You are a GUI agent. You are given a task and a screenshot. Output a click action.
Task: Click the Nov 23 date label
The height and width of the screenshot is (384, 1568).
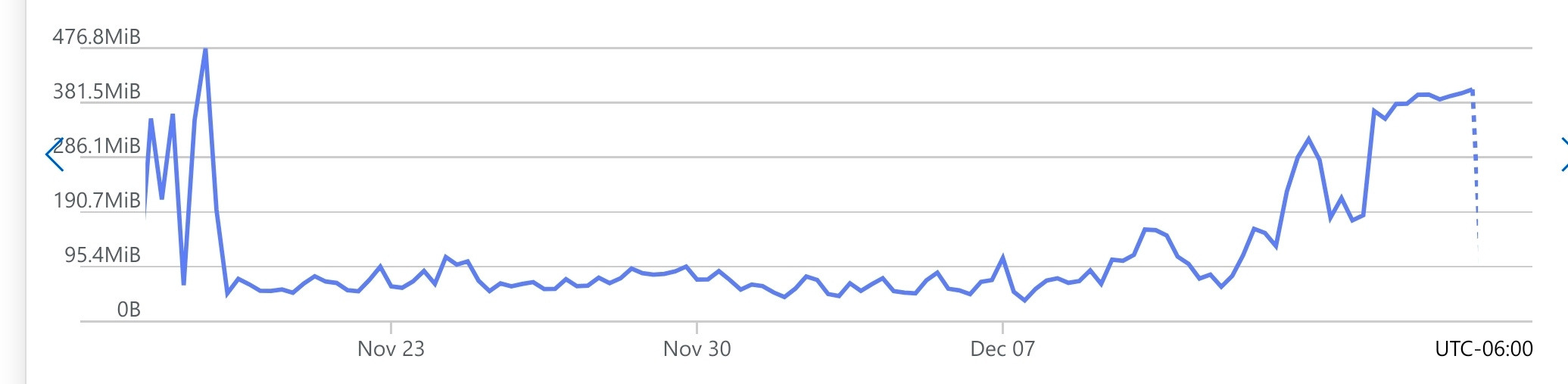(391, 349)
